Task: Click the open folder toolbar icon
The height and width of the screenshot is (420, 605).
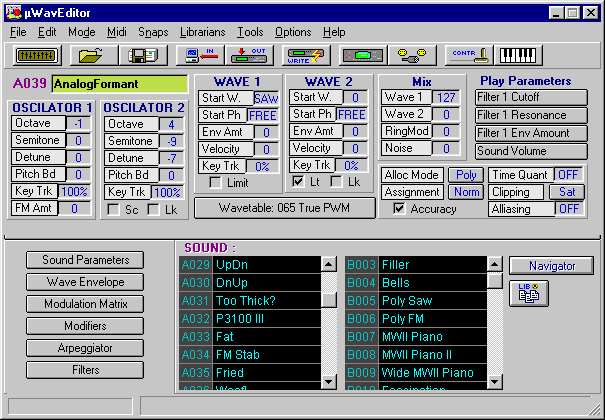Action: (x=92, y=55)
